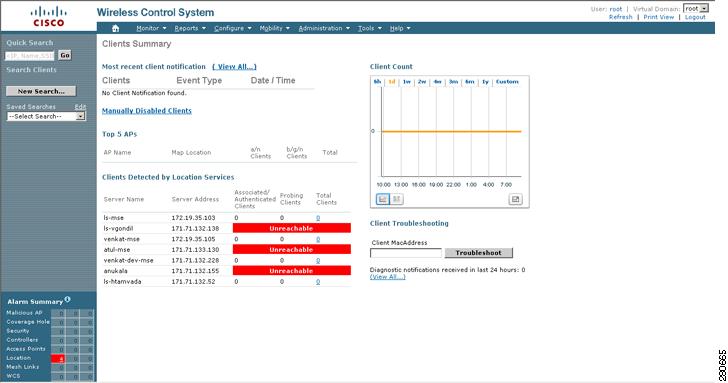
Task: Select the Custom time range tab
Action: coord(507,82)
